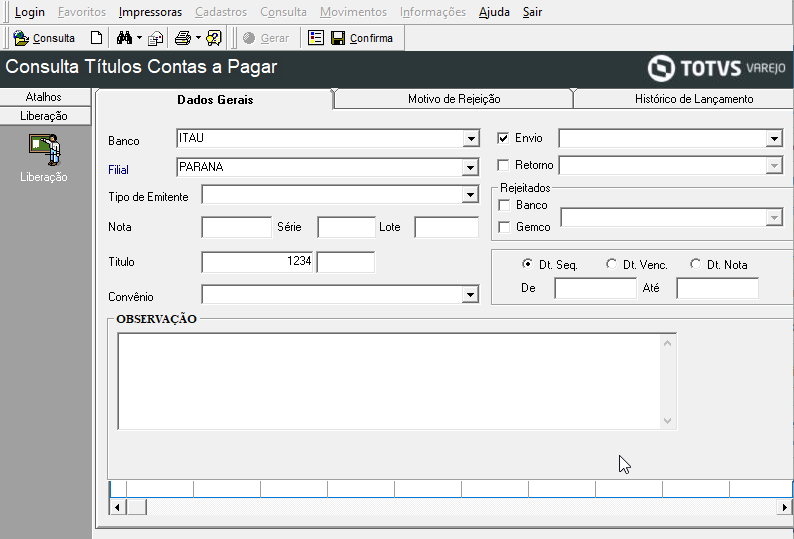This screenshot has width=794, height=539.
Task: Click the De date input field
Action: point(596,288)
